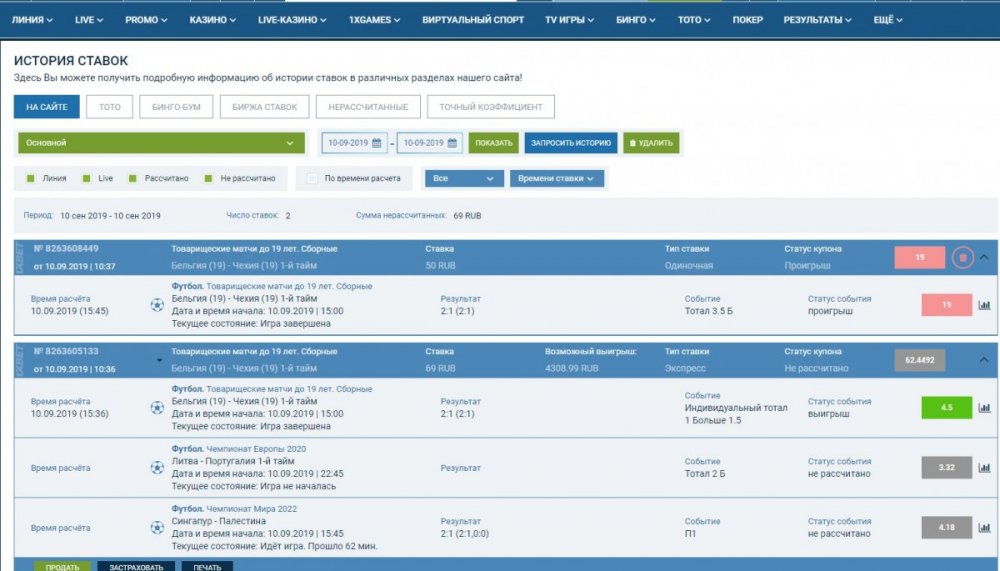Toggle the Live filter checkbox
Screen dimensions: 1000x571
[87, 179]
